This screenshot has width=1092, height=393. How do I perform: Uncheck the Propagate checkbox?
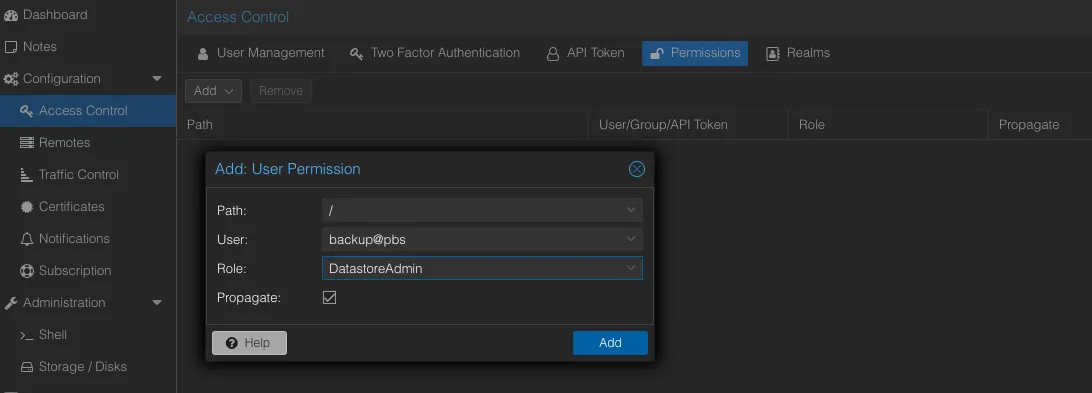coord(329,298)
